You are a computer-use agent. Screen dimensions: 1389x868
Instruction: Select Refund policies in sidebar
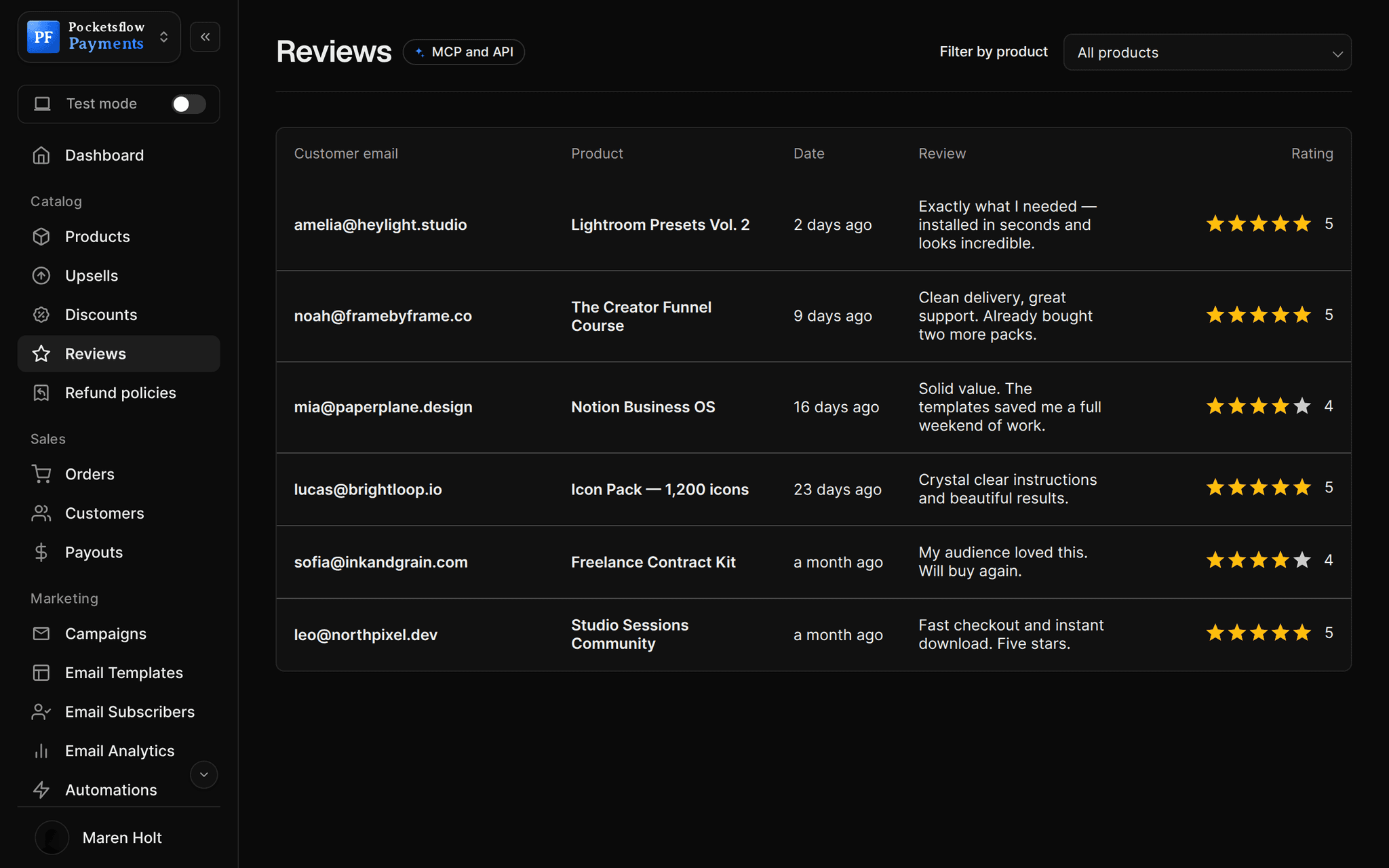click(x=119, y=393)
